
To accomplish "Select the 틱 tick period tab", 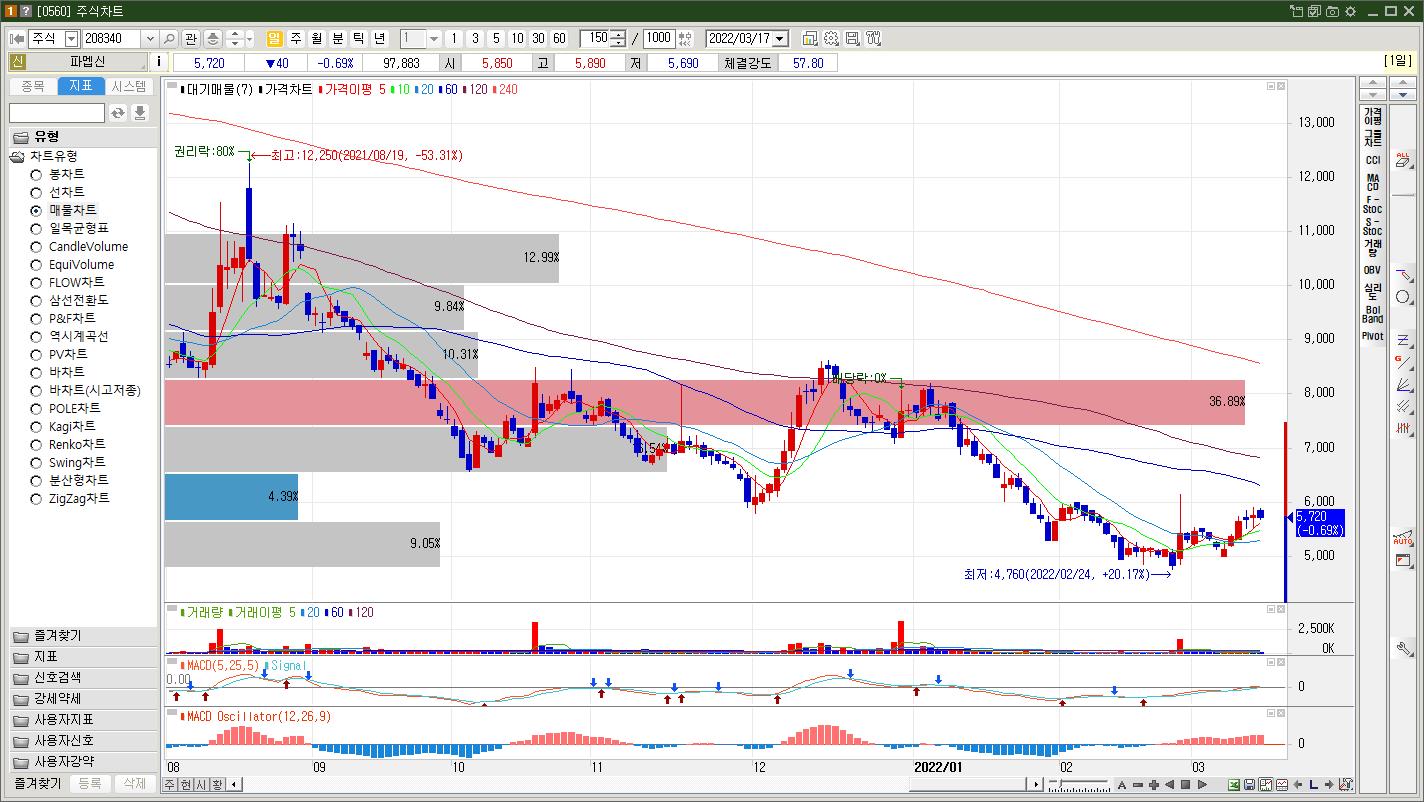I will (x=358, y=38).
